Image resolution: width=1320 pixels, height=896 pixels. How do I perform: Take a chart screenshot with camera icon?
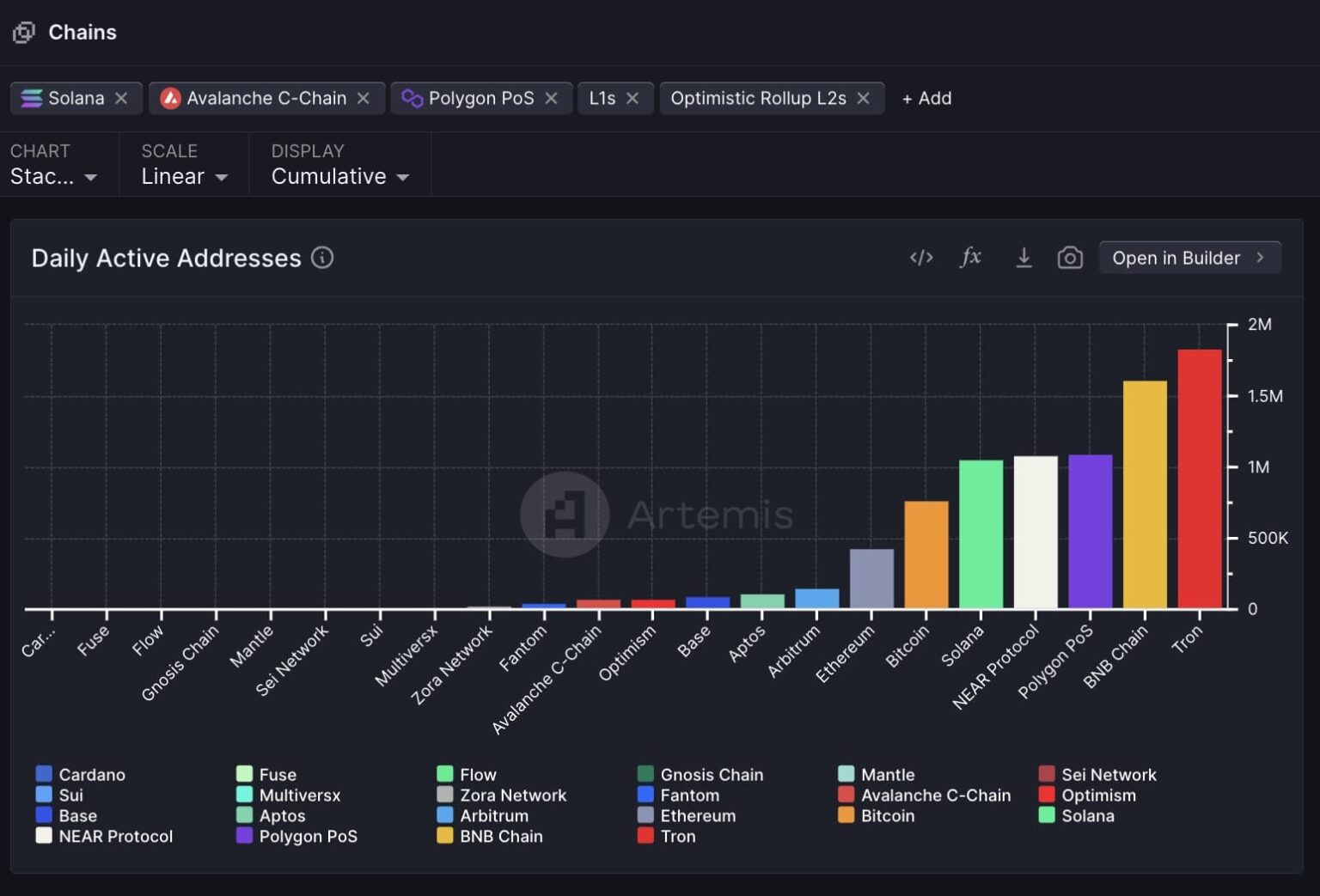tap(1070, 258)
